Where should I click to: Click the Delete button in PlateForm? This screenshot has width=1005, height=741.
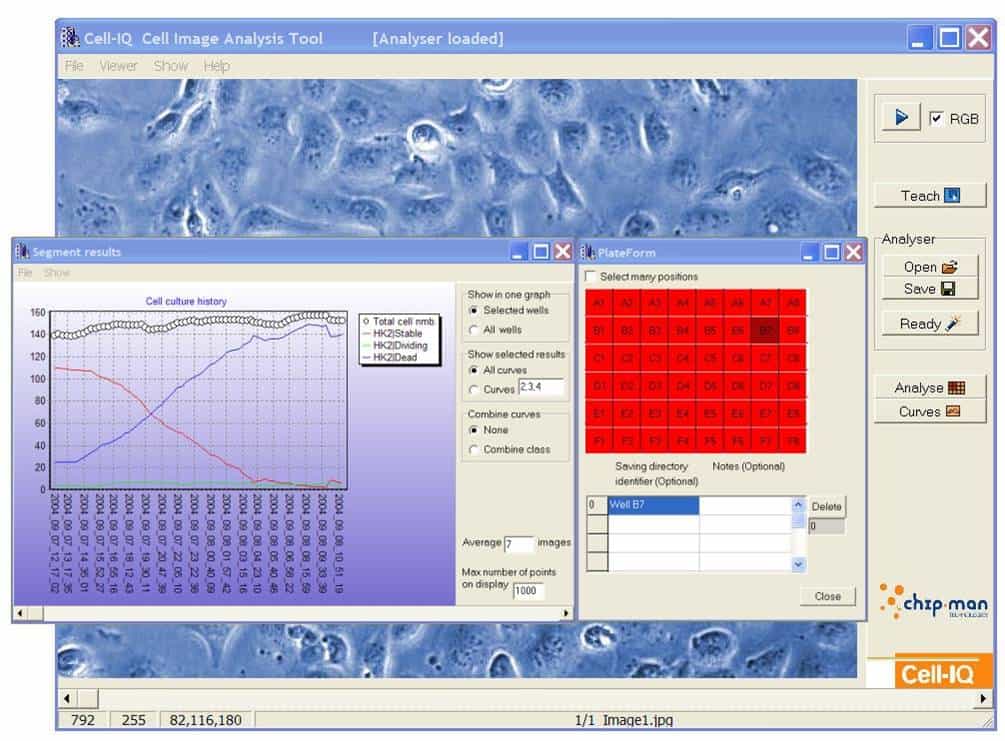tap(826, 506)
